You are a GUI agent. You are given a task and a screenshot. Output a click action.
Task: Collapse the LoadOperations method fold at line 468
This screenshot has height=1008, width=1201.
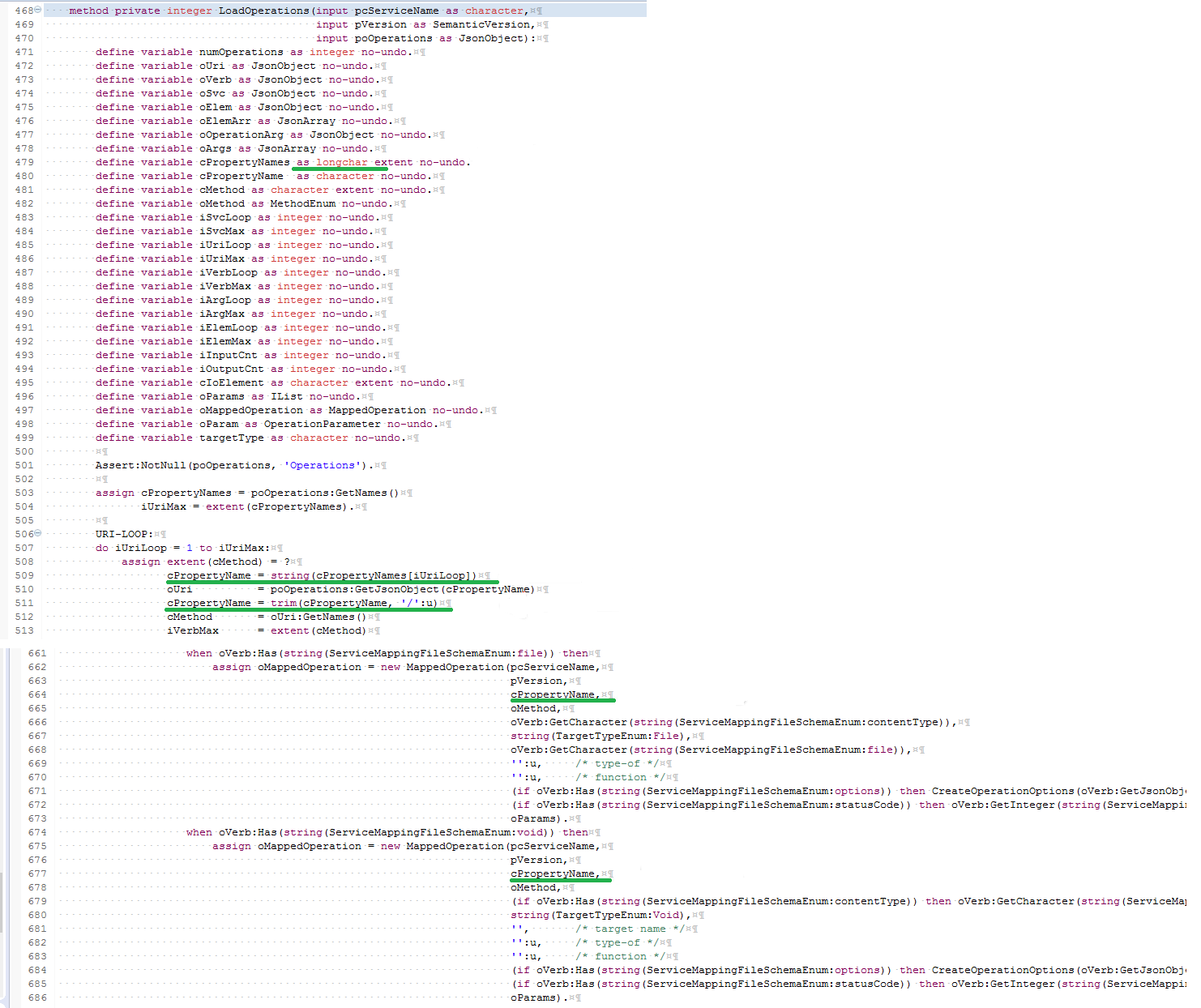[x=38, y=10]
